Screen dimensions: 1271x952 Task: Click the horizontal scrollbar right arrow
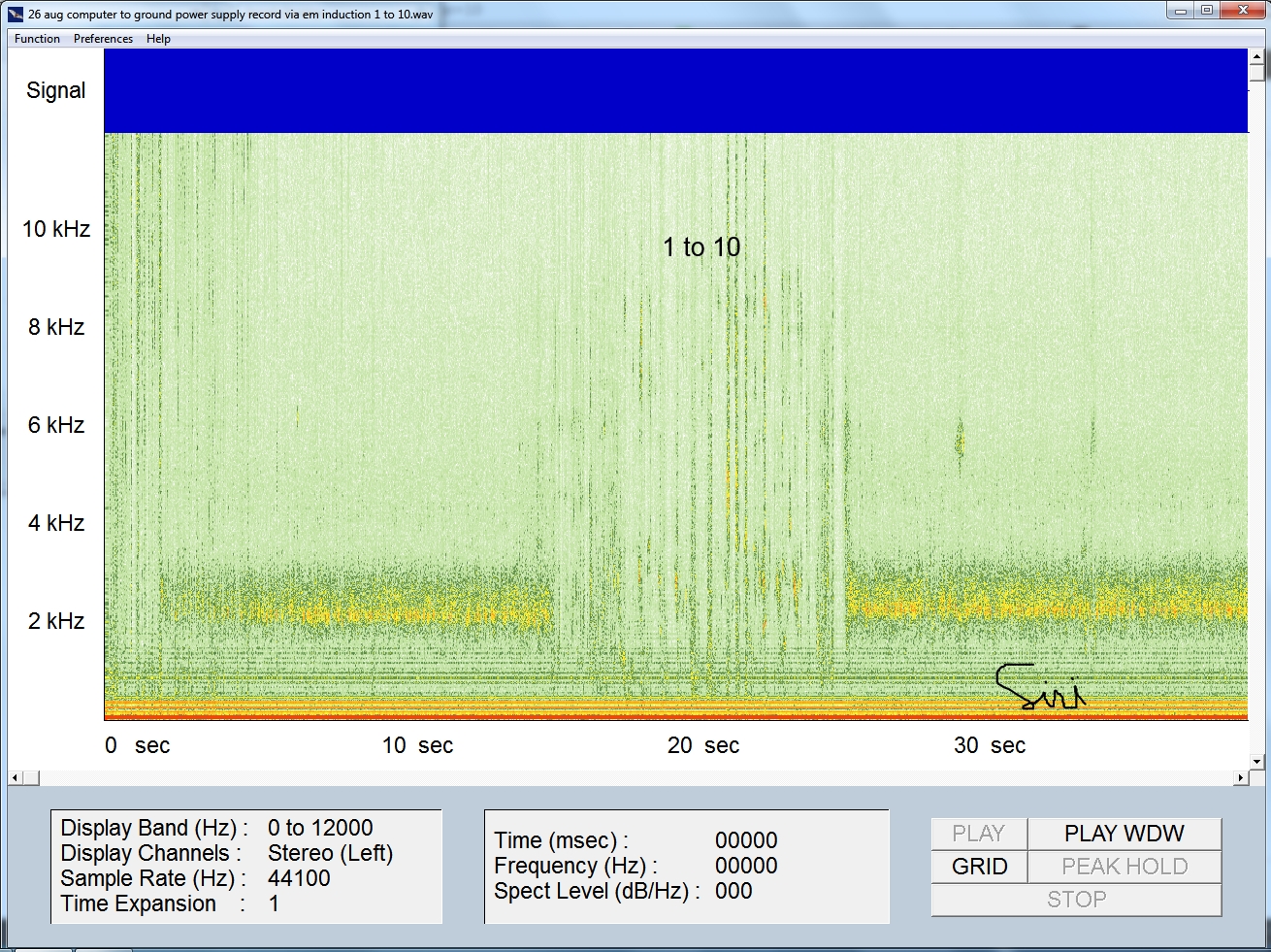(1241, 777)
